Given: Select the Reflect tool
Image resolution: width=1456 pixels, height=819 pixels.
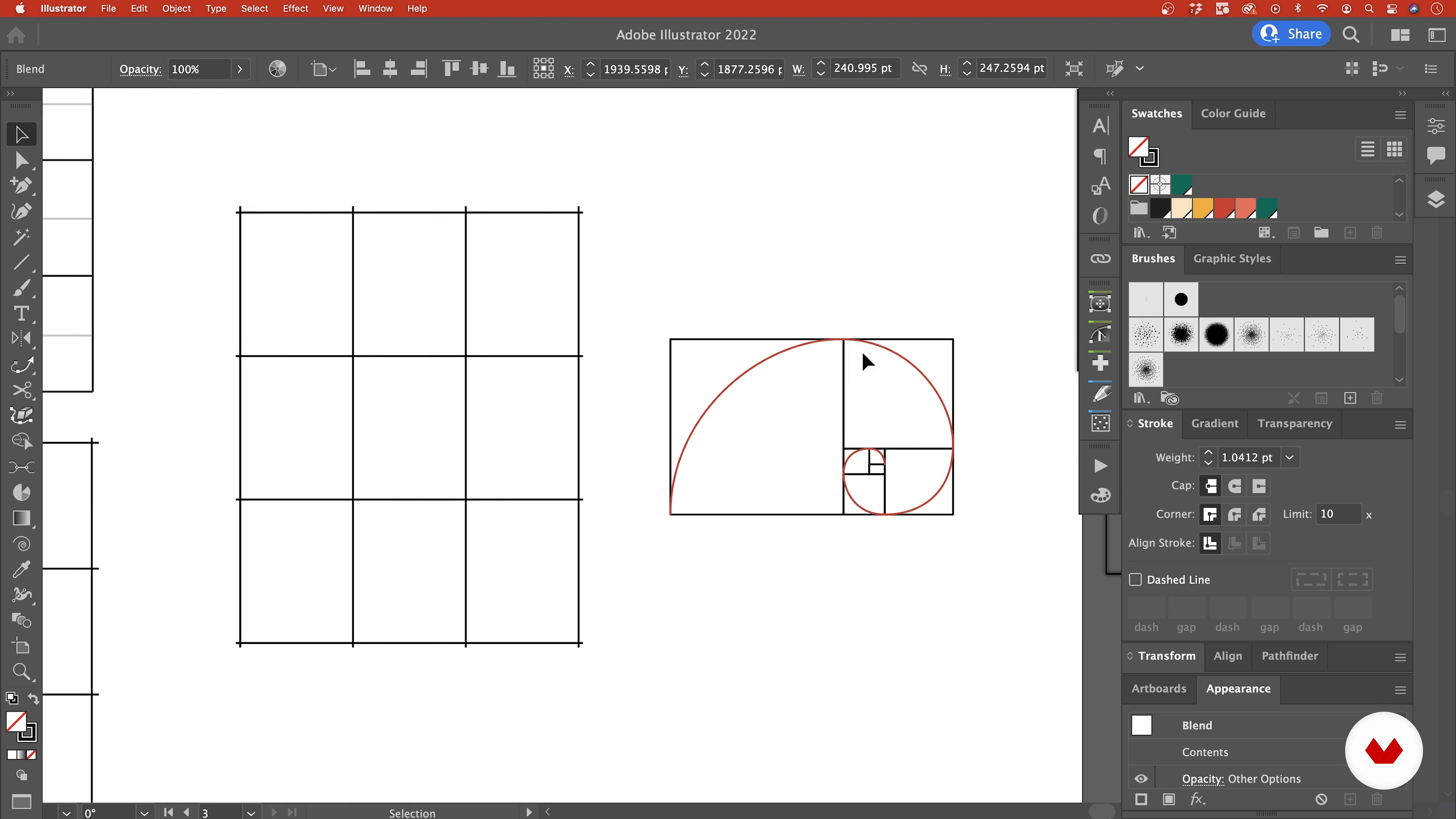Looking at the screenshot, I should pos(22,339).
